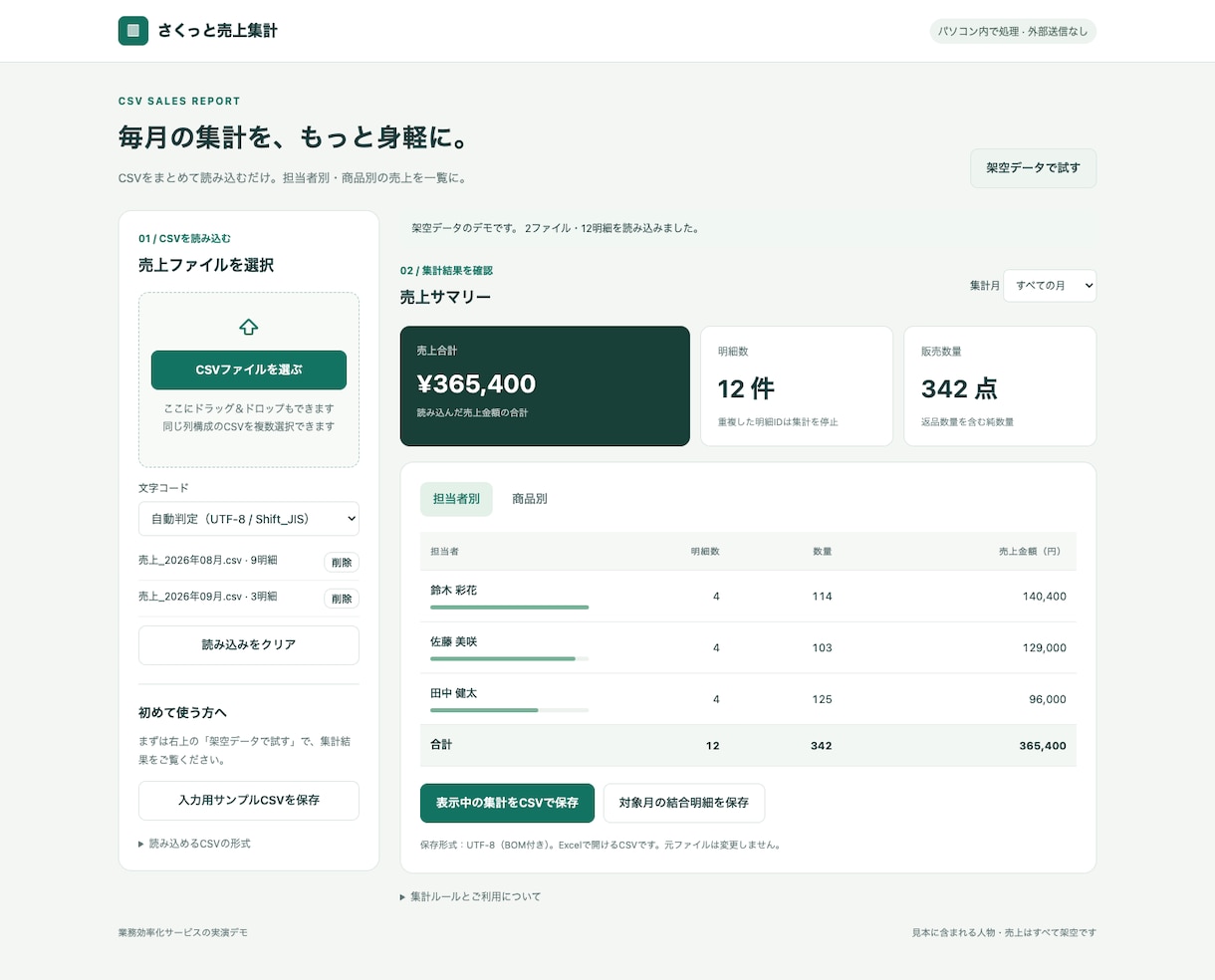
Task: Click 入力用サンプルCSVを保存 button
Action: 249,801
